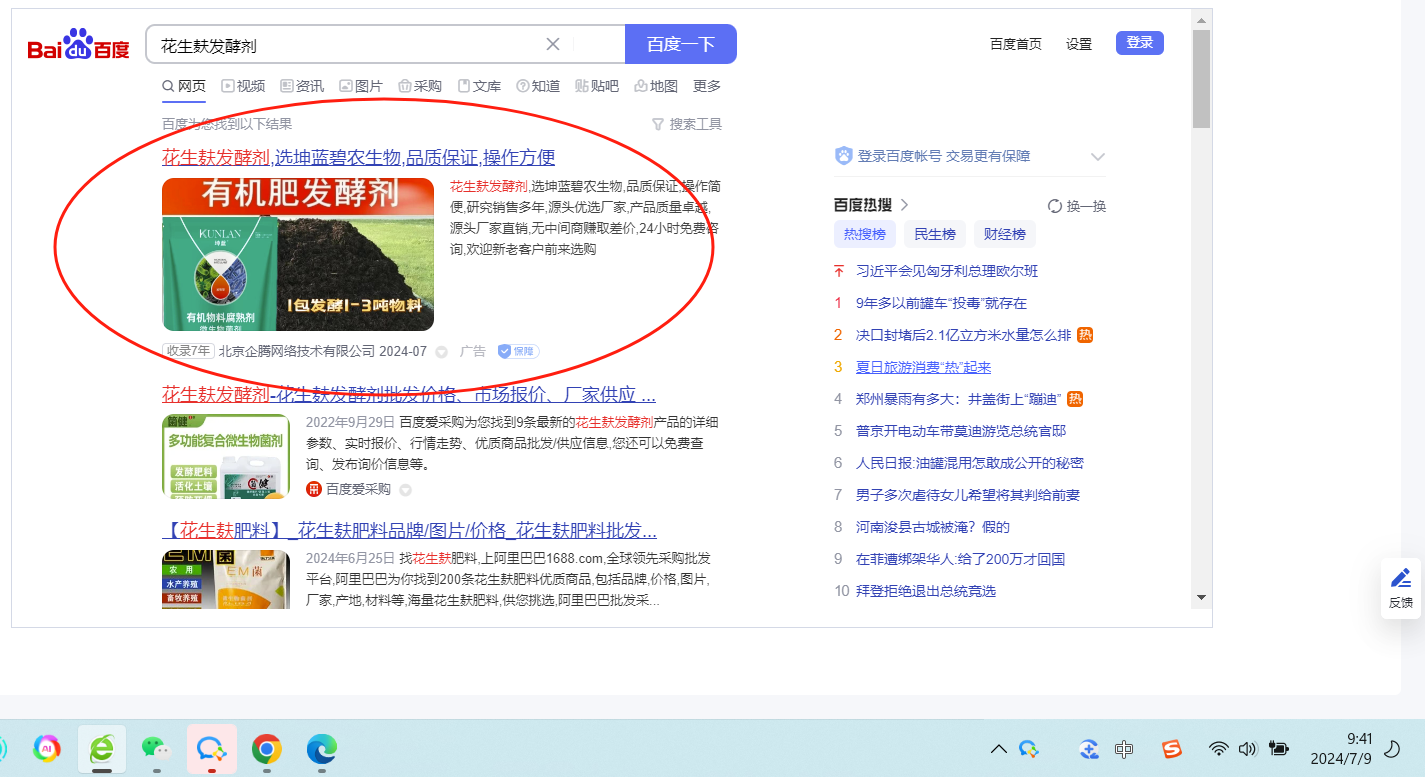This screenshot has width=1425, height=777.
Task: Open the 【花生麸肥料】 result title
Action: [x=409, y=530]
